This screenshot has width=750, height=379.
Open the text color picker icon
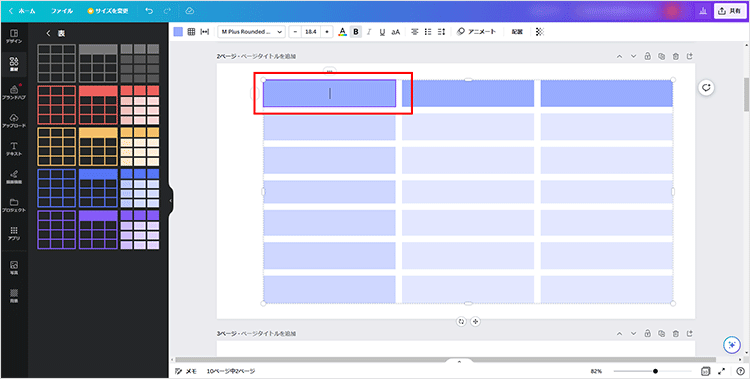point(342,32)
